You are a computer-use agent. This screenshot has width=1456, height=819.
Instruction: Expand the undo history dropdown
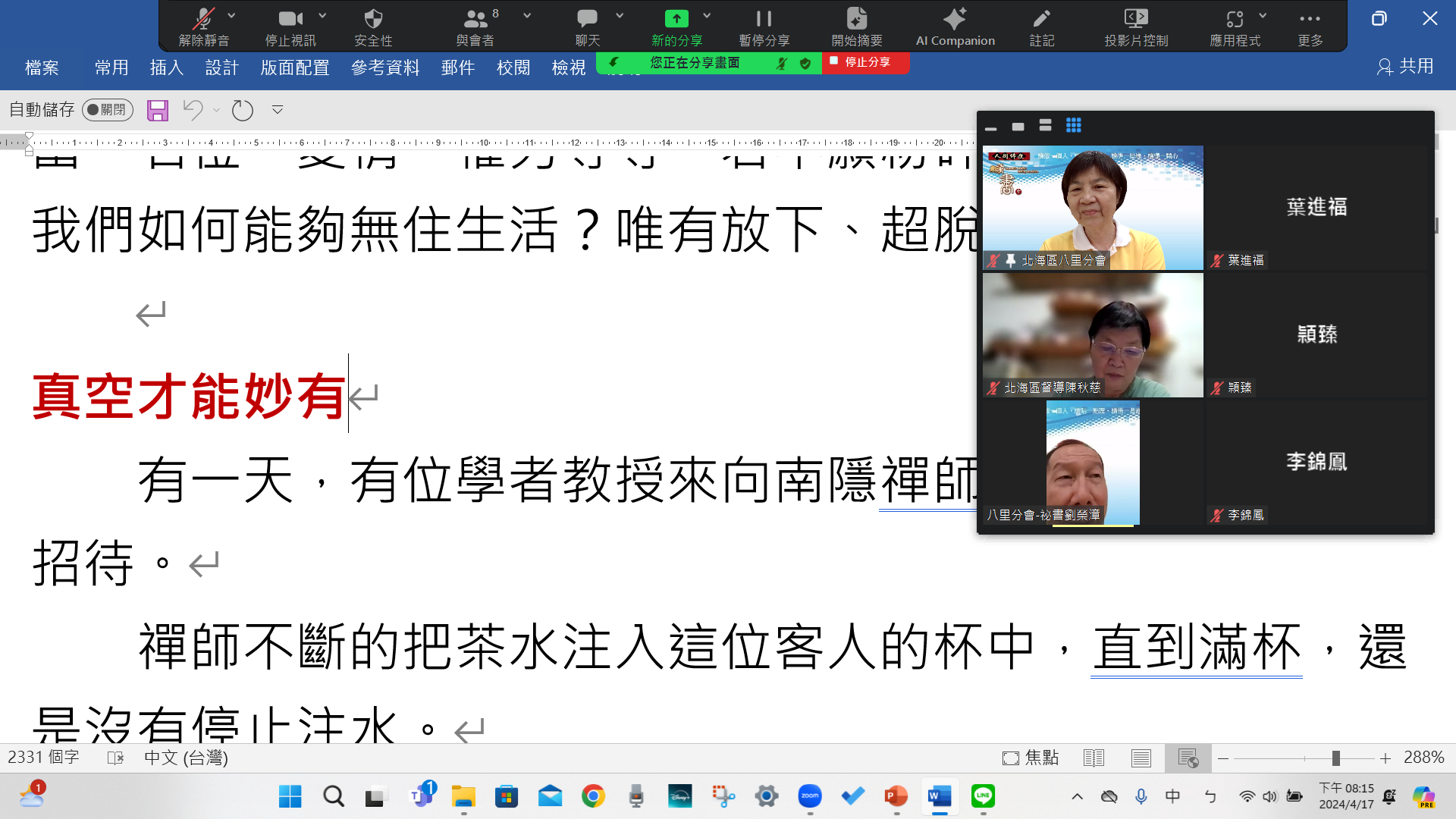coord(217,110)
